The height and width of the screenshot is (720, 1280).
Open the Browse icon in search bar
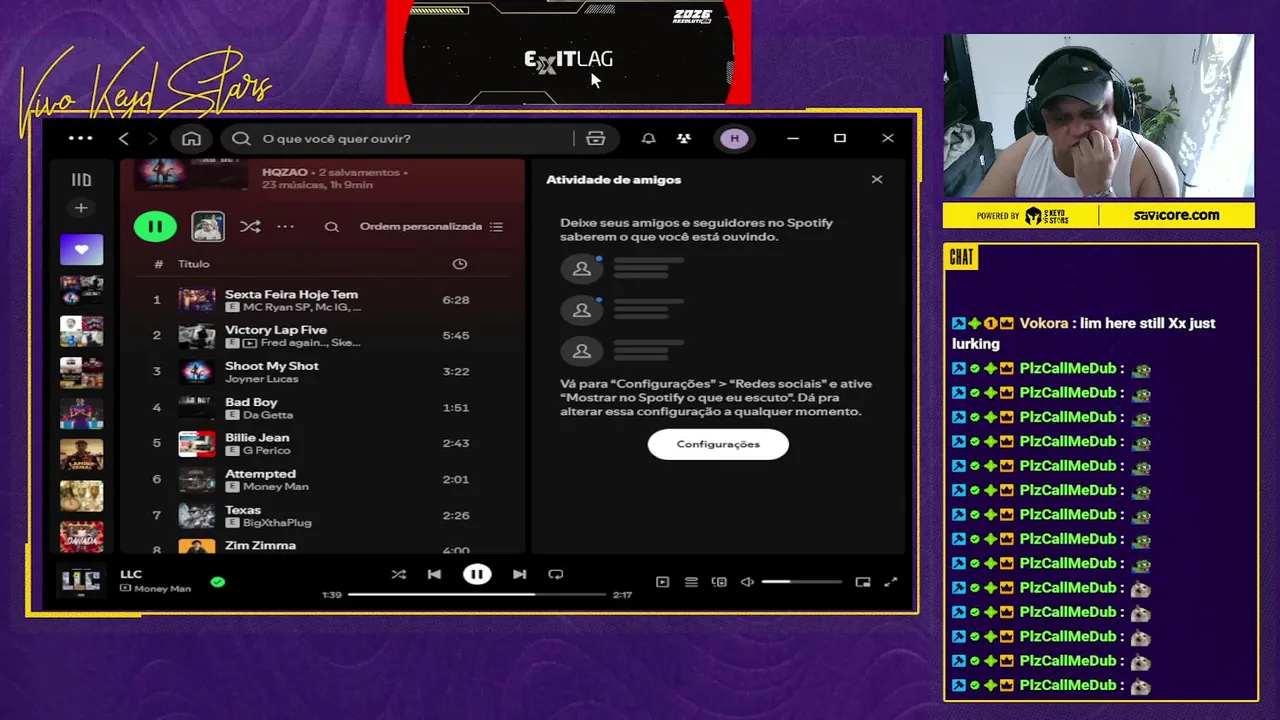[596, 138]
